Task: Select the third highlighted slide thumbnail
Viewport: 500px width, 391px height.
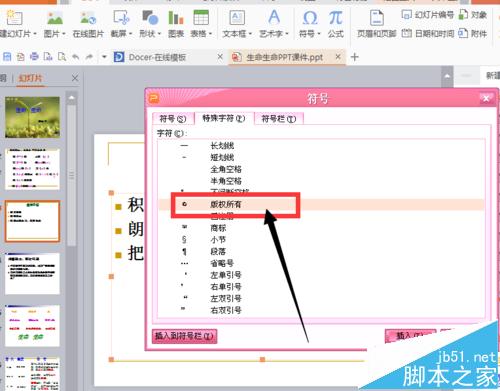Action: point(32,221)
